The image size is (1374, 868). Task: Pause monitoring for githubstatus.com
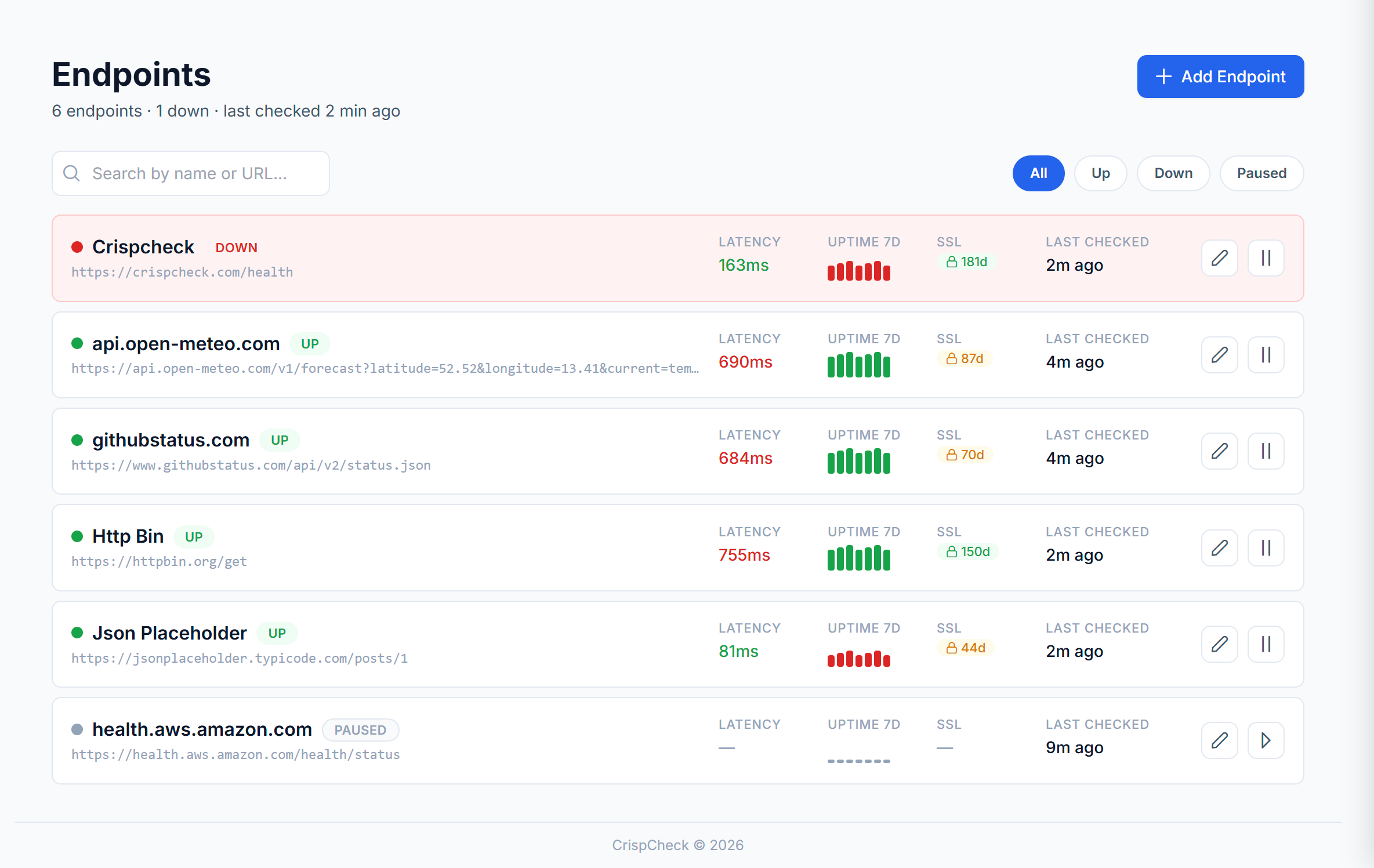coord(1266,451)
